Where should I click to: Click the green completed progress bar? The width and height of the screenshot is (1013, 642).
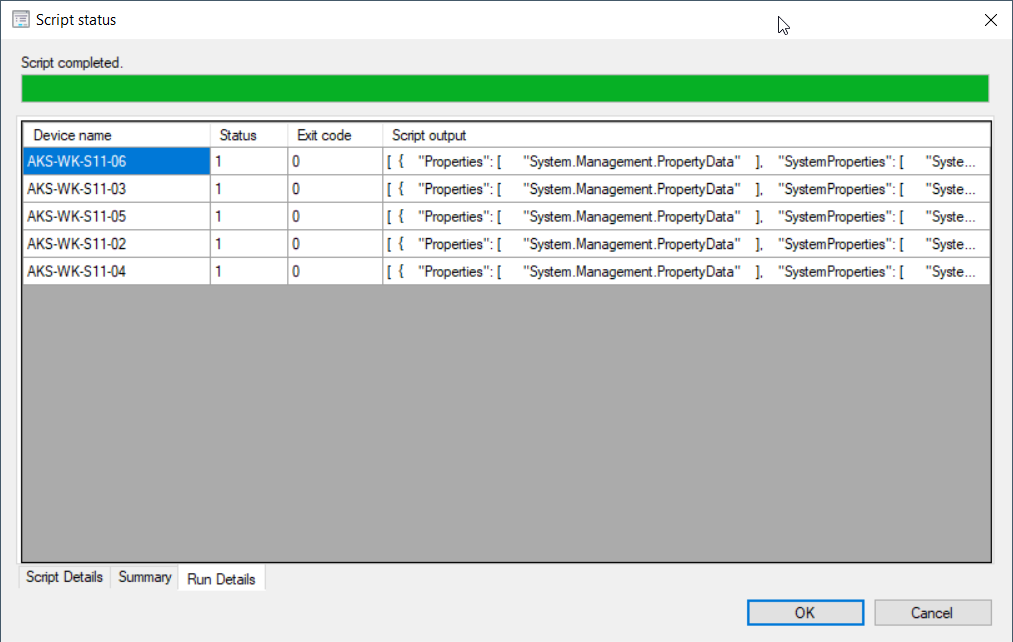505,88
